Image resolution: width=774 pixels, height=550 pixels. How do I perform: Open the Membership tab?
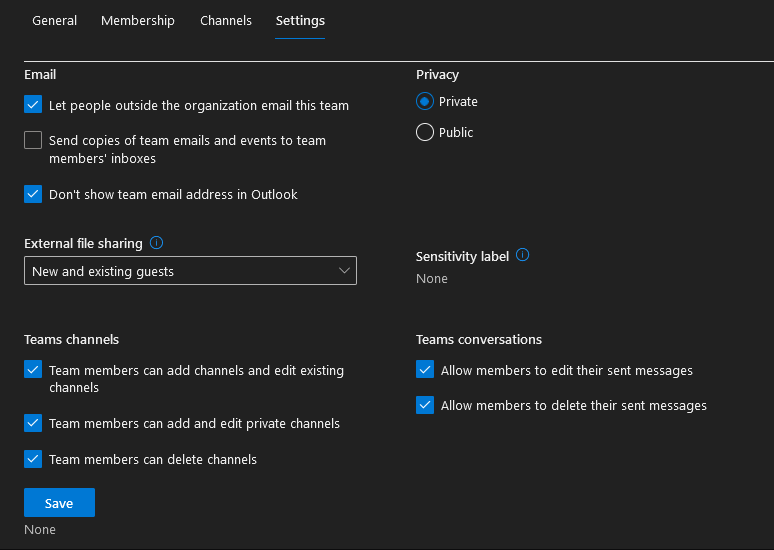click(x=138, y=21)
